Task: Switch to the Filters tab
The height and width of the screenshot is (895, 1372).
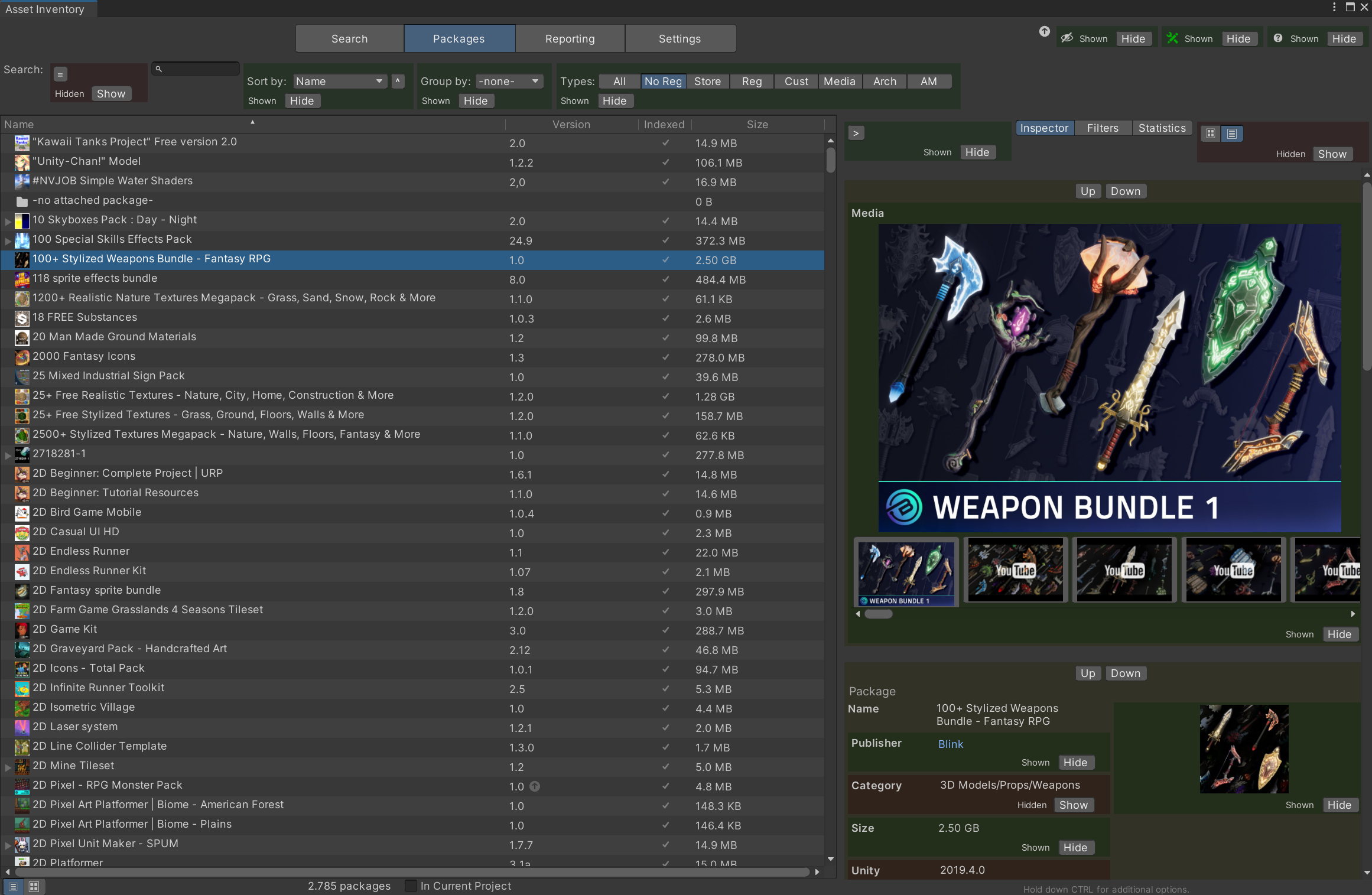Action: [1103, 128]
